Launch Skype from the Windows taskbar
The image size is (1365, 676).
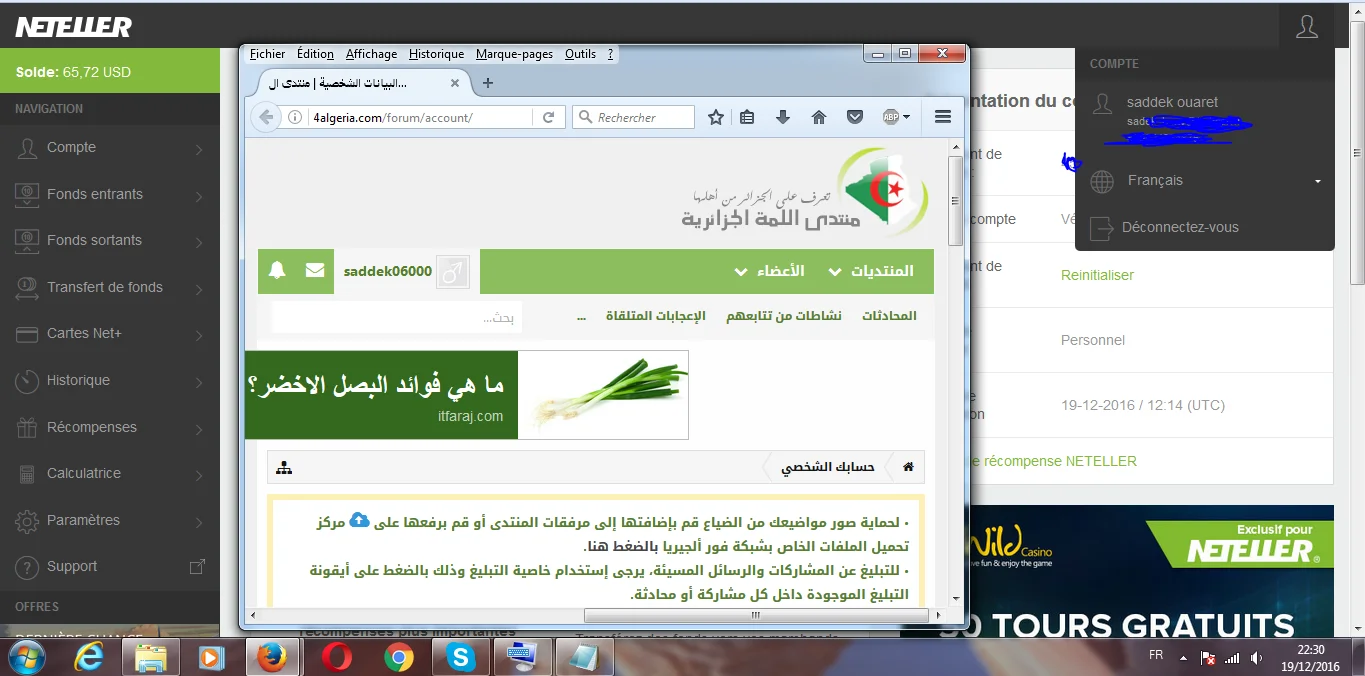tap(461, 657)
